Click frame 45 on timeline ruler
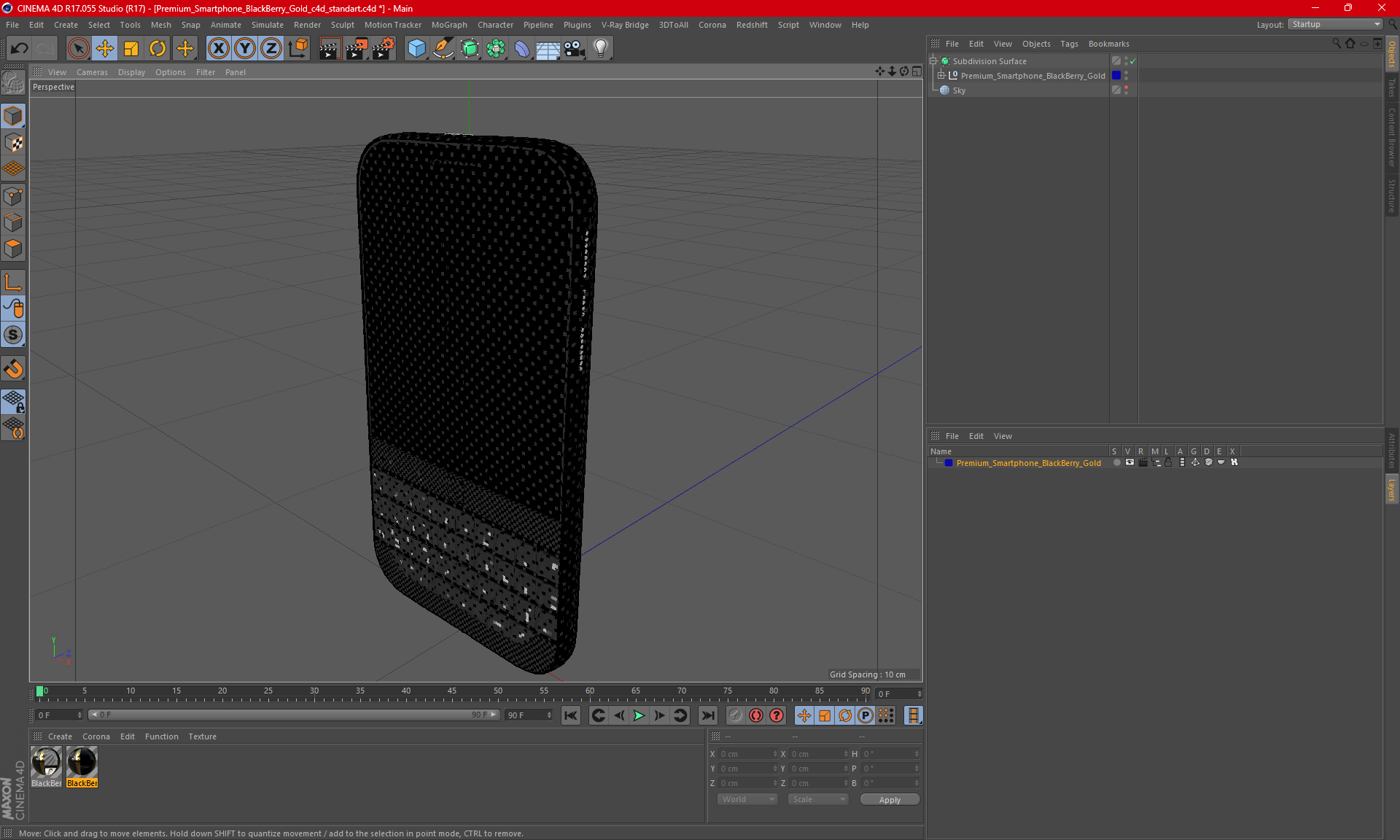This screenshot has height=840, width=1400. 452,691
